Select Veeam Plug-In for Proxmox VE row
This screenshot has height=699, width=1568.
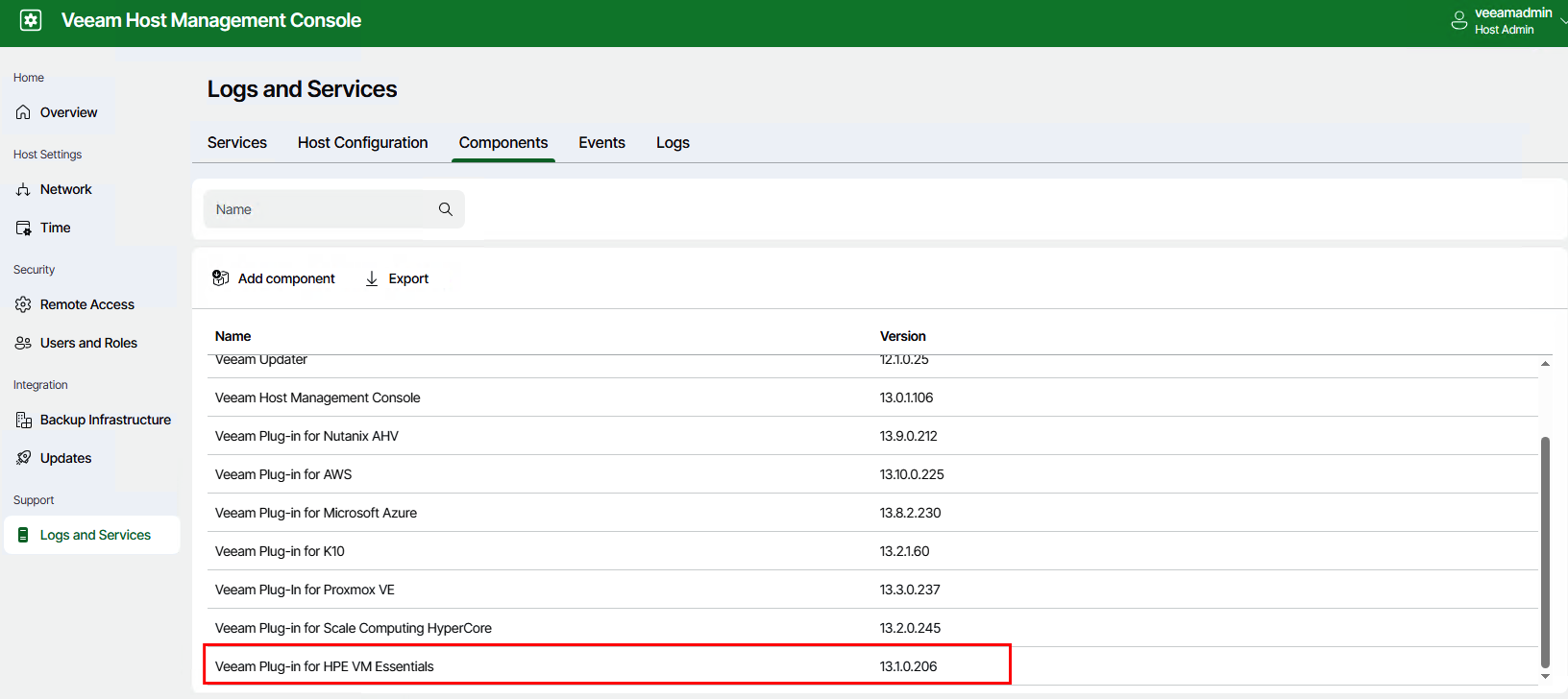coord(872,590)
